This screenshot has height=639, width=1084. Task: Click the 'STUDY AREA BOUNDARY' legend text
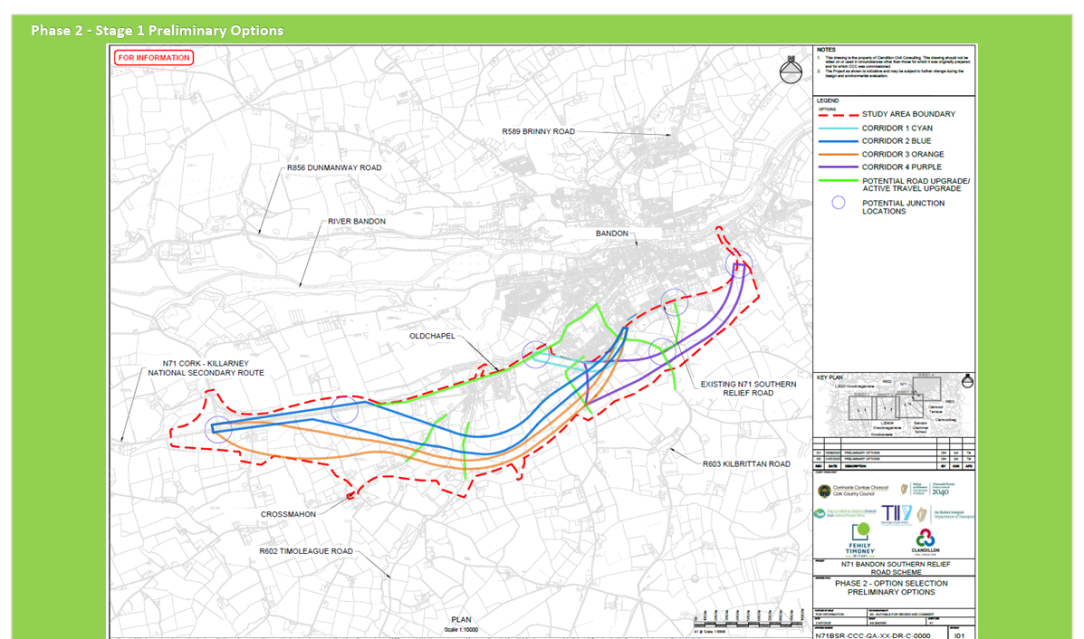tap(908, 114)
